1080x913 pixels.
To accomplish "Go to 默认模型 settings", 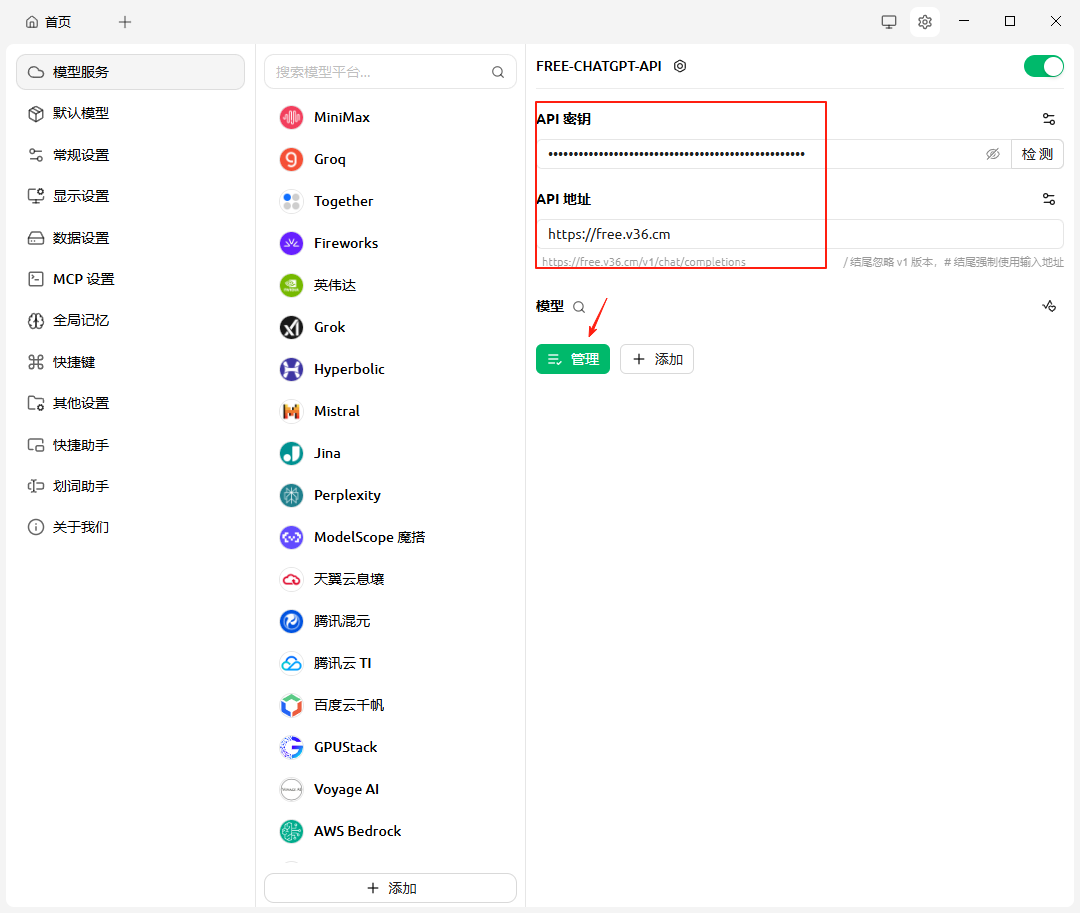I will pyautogui.click(x=130, y=114).
